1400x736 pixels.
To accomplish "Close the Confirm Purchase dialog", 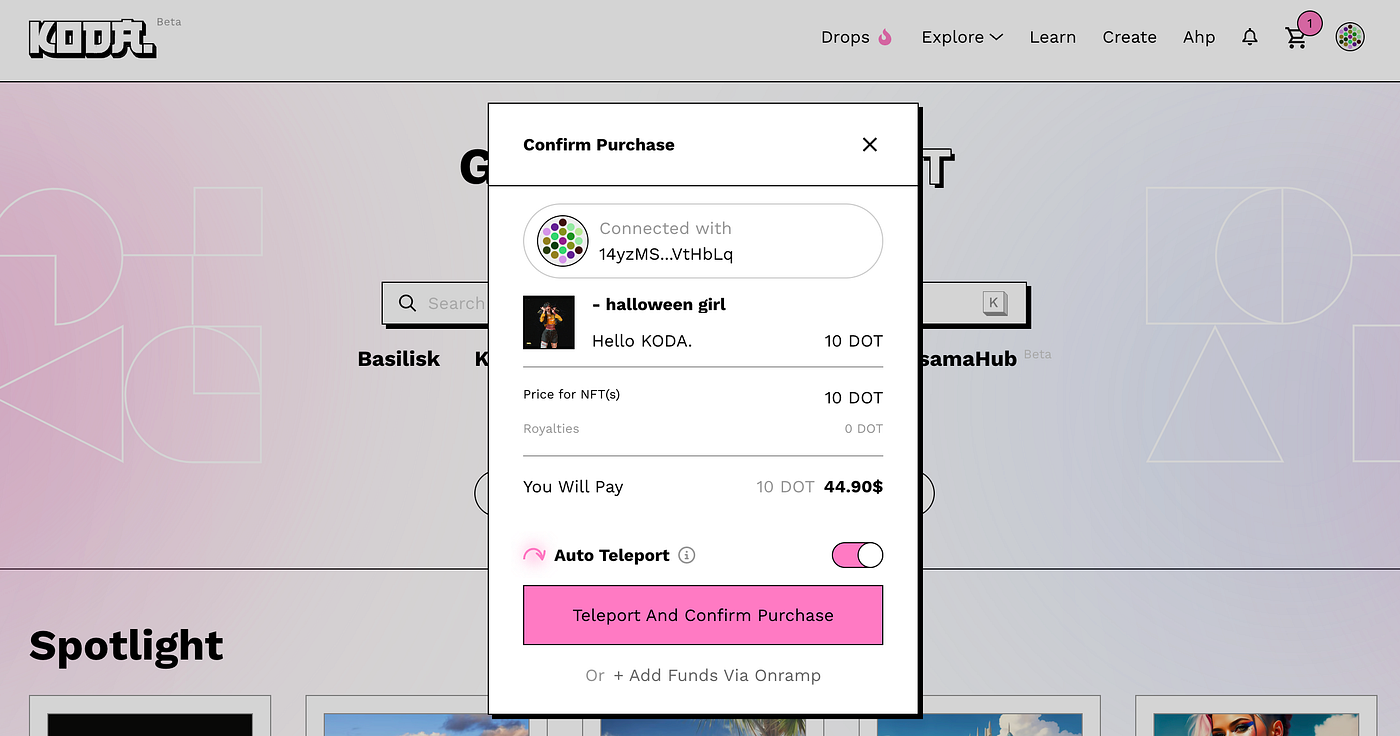I will (869, 145).
